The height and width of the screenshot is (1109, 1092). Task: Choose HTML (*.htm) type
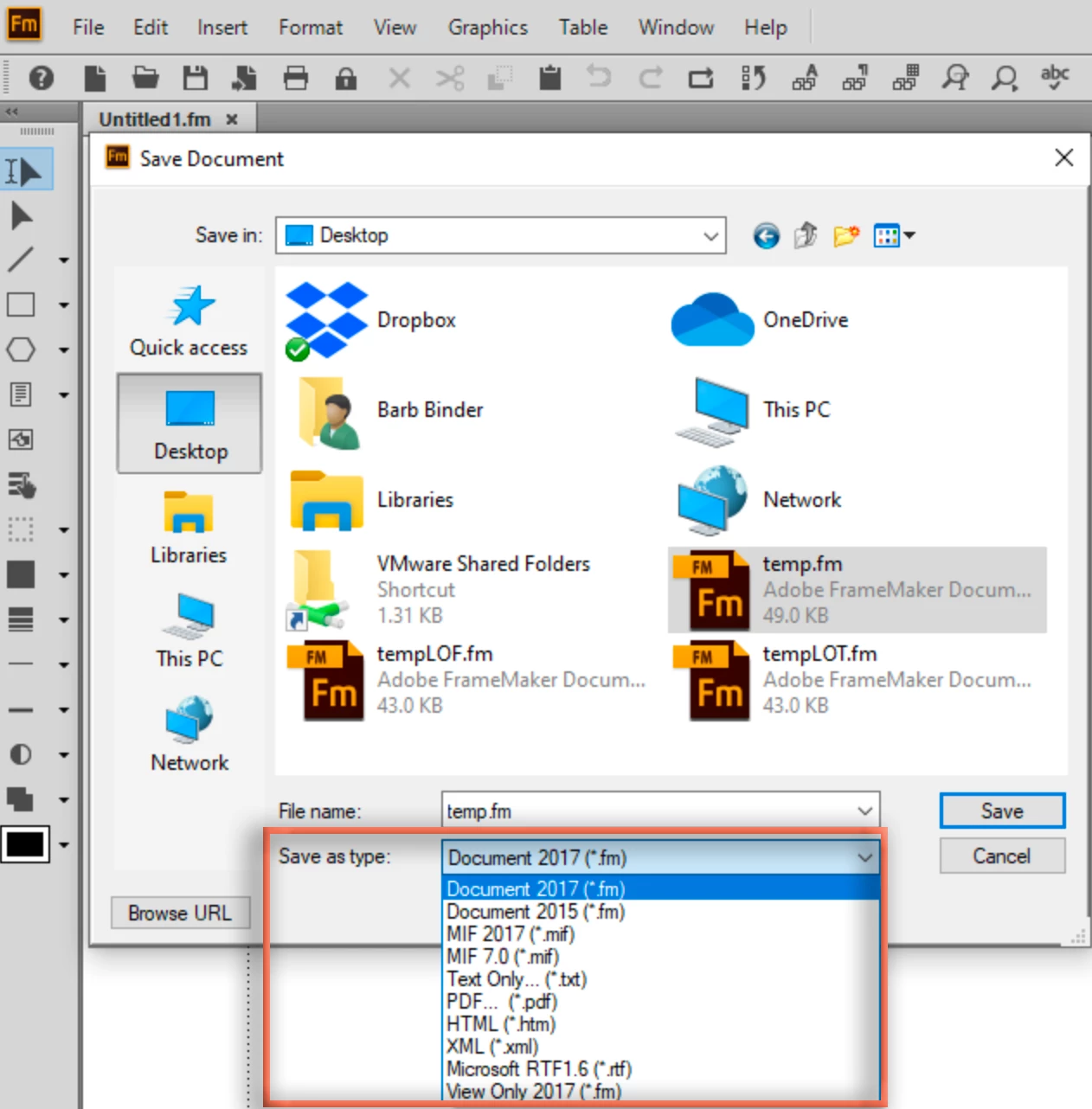coord(661,1023)
